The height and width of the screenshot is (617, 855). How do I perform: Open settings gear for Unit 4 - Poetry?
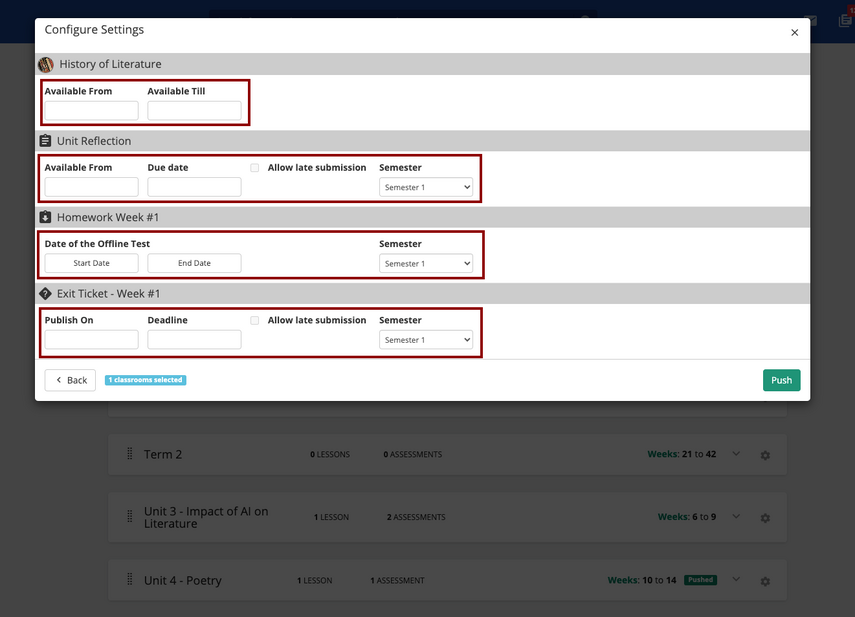765,581
